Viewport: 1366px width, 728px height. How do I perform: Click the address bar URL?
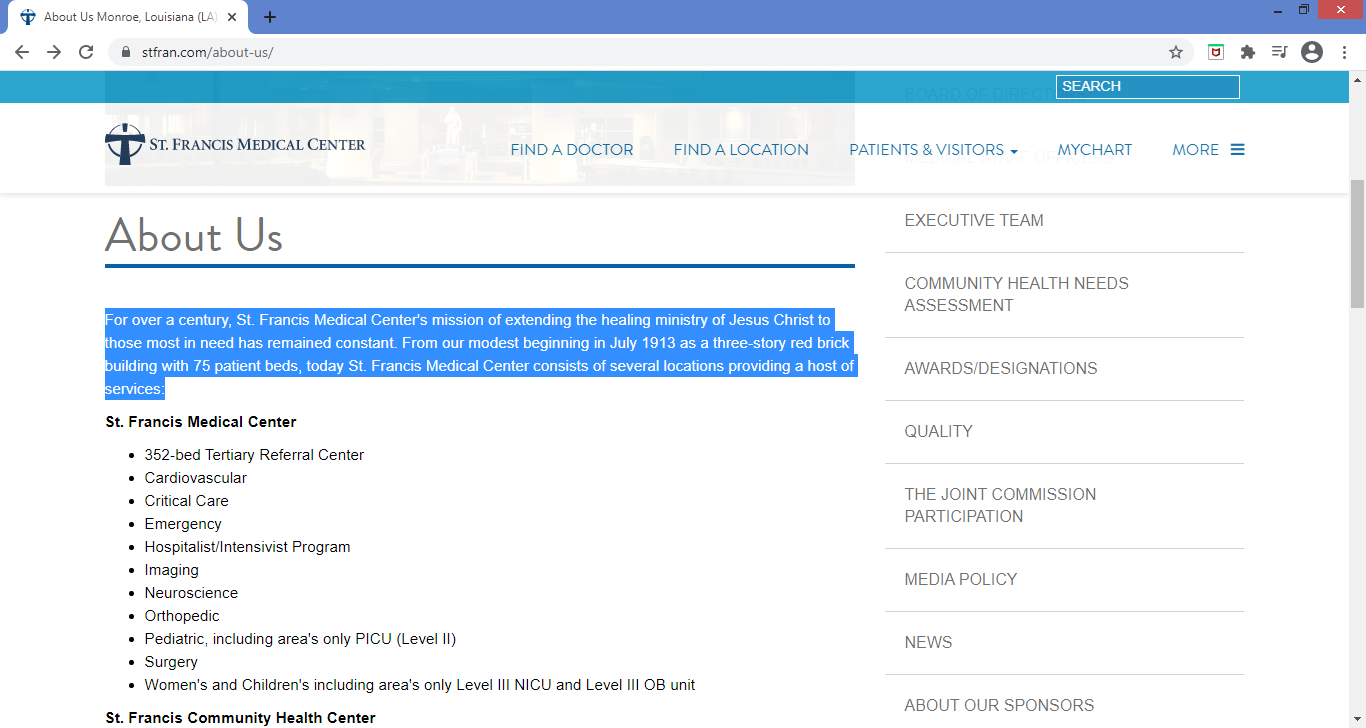207,52
